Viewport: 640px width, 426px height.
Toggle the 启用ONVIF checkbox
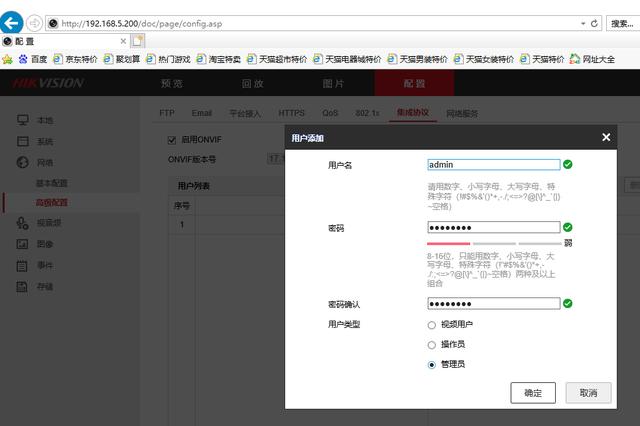pos(172,140)
